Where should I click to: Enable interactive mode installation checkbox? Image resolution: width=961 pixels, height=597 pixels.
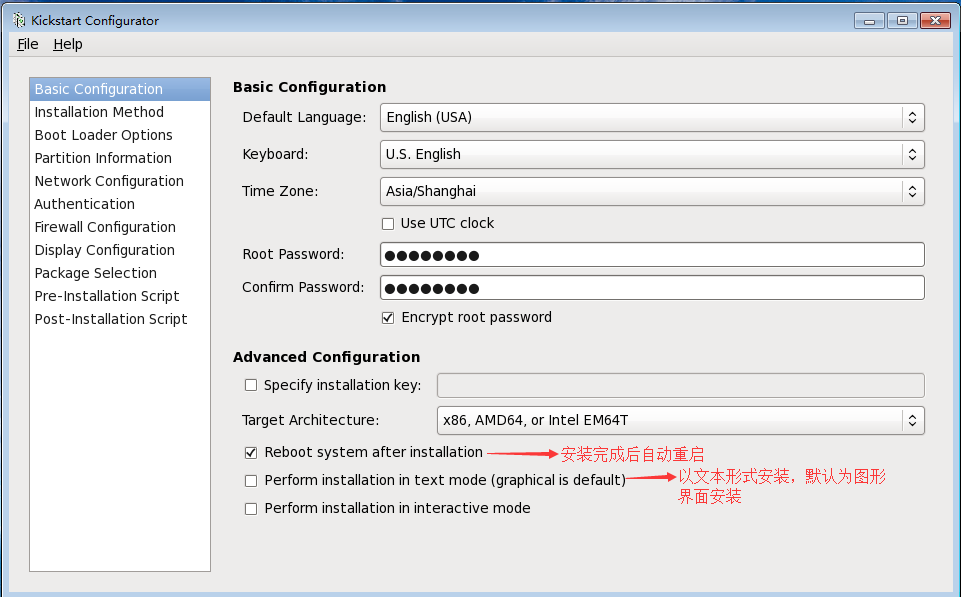pos(251,509)
